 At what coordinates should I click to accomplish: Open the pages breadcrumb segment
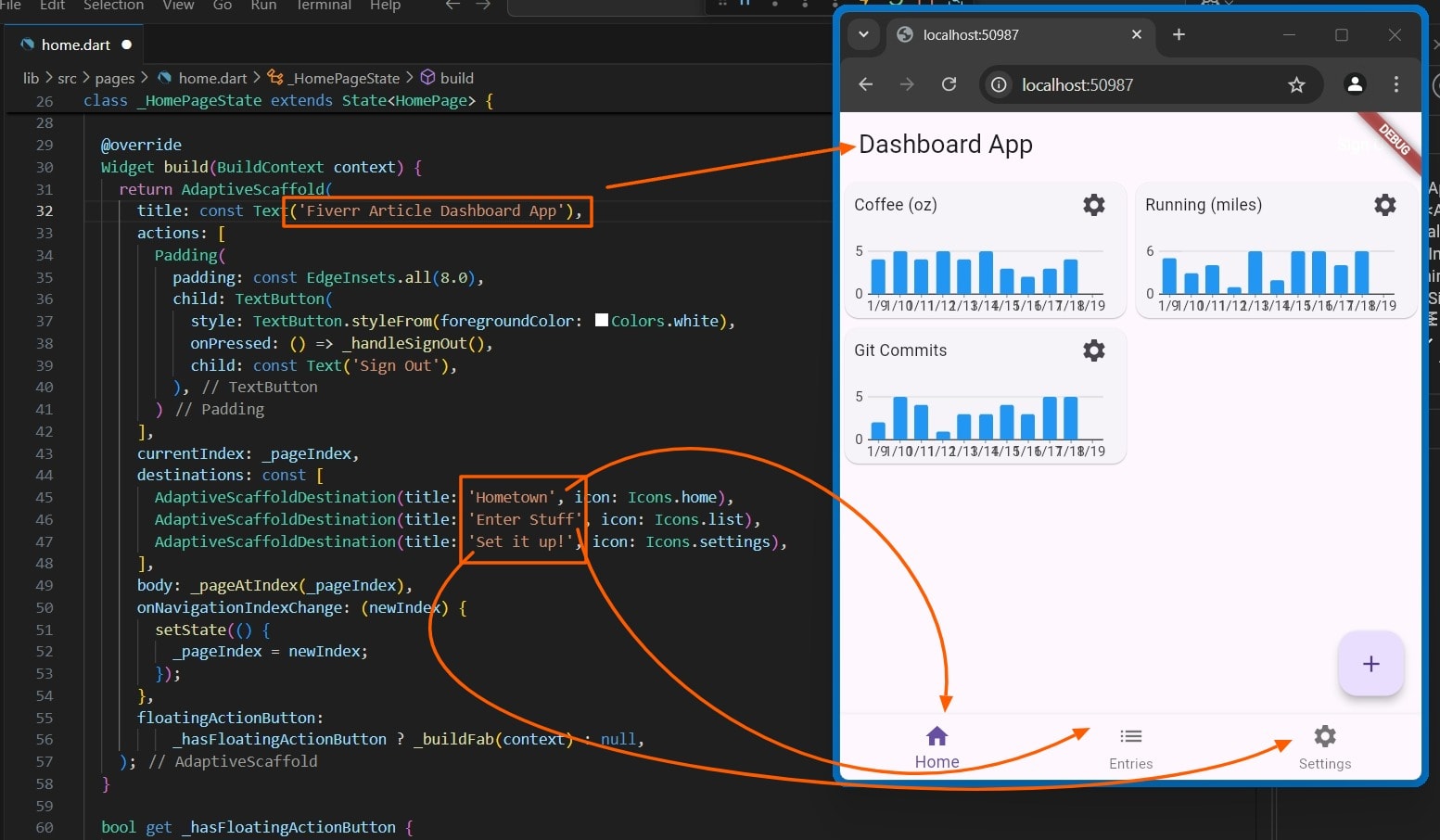115,78
